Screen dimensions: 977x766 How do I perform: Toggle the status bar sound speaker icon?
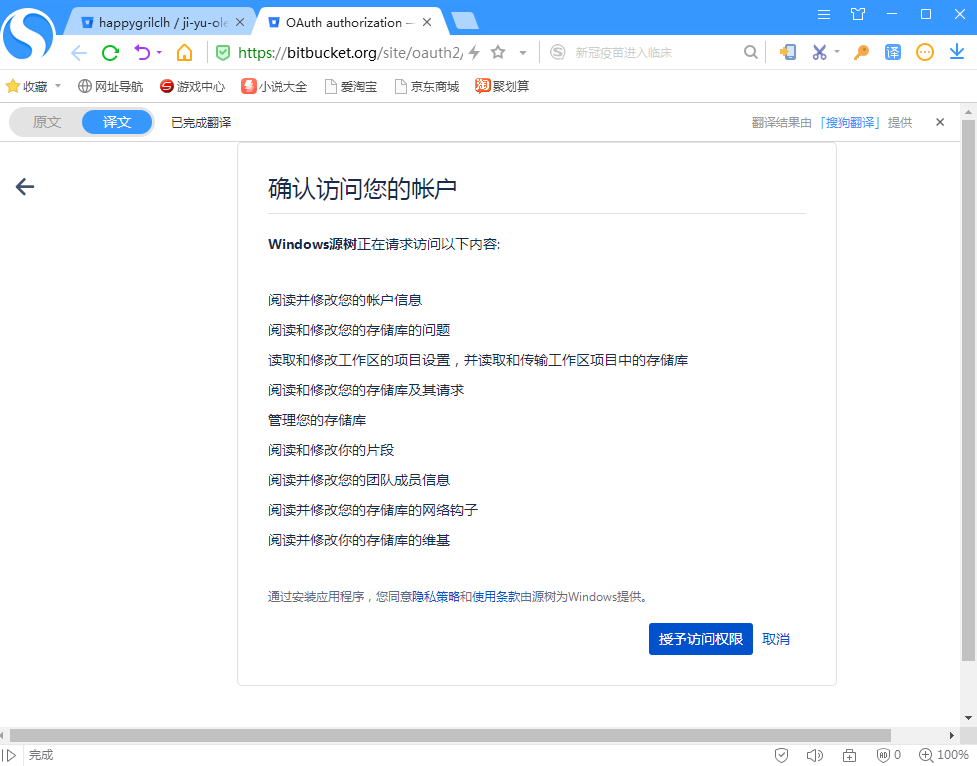814,755
